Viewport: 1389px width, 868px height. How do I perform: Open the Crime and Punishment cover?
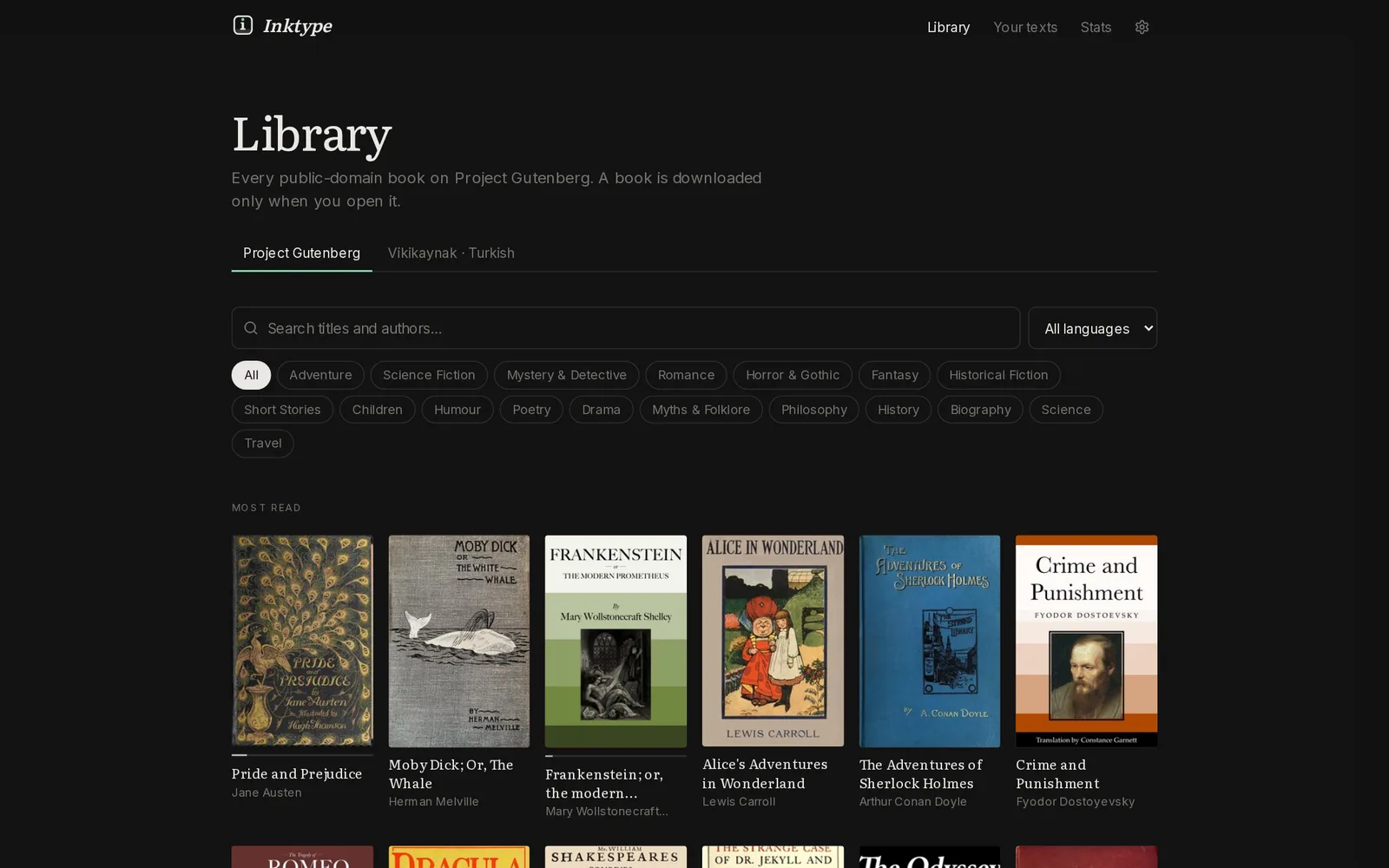pyautogui.click(x=1086, y=641)
